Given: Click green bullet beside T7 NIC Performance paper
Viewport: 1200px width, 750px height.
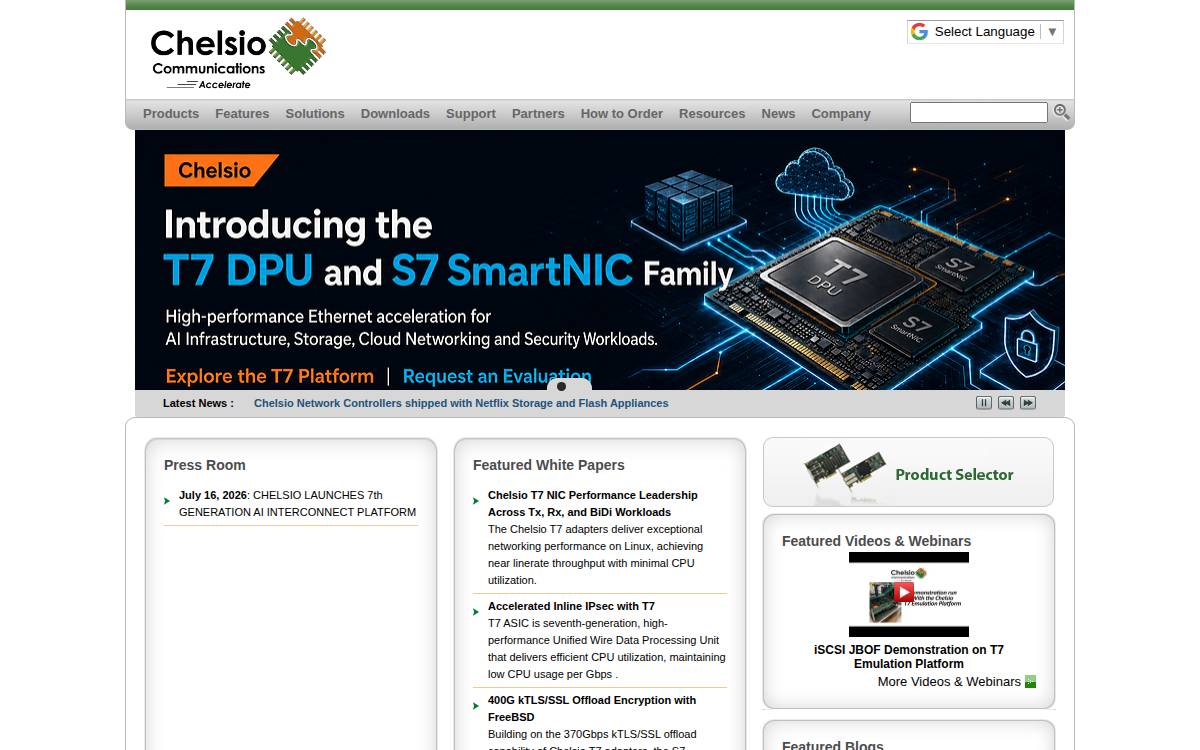Looking at the screenshot, I should tap(476, 501).
